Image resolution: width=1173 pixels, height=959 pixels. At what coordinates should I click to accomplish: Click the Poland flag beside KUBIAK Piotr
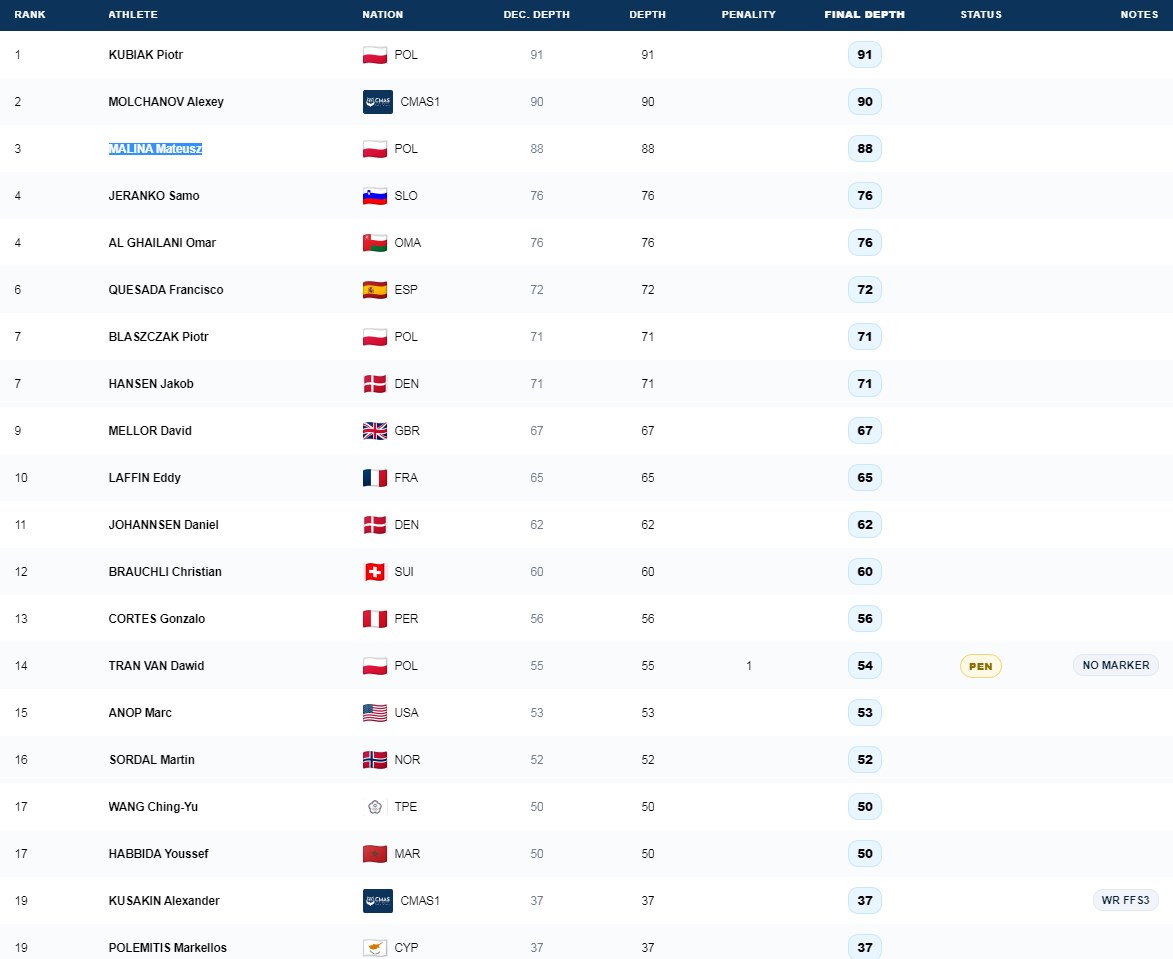tap(375, 55)
